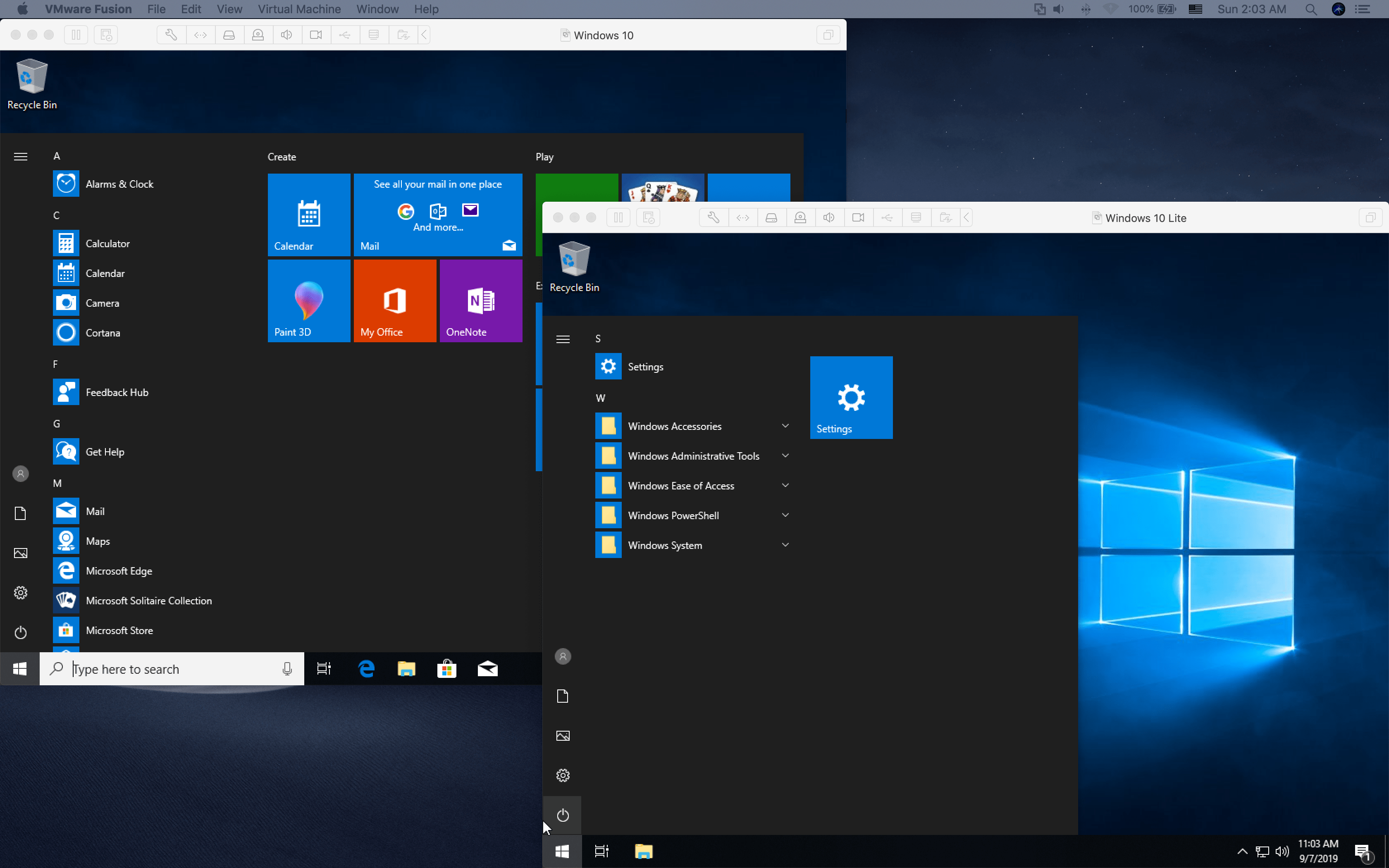Image resolution: width=1389 pixels, height=868 pixels.
Task: Open Feedback Hub from app list
Action: click(117, 392)
